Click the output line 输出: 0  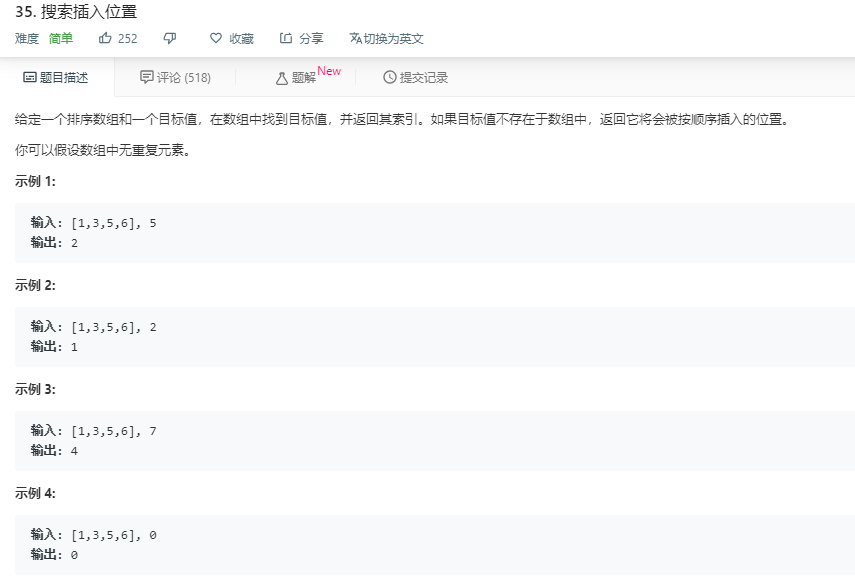point(55,555)
